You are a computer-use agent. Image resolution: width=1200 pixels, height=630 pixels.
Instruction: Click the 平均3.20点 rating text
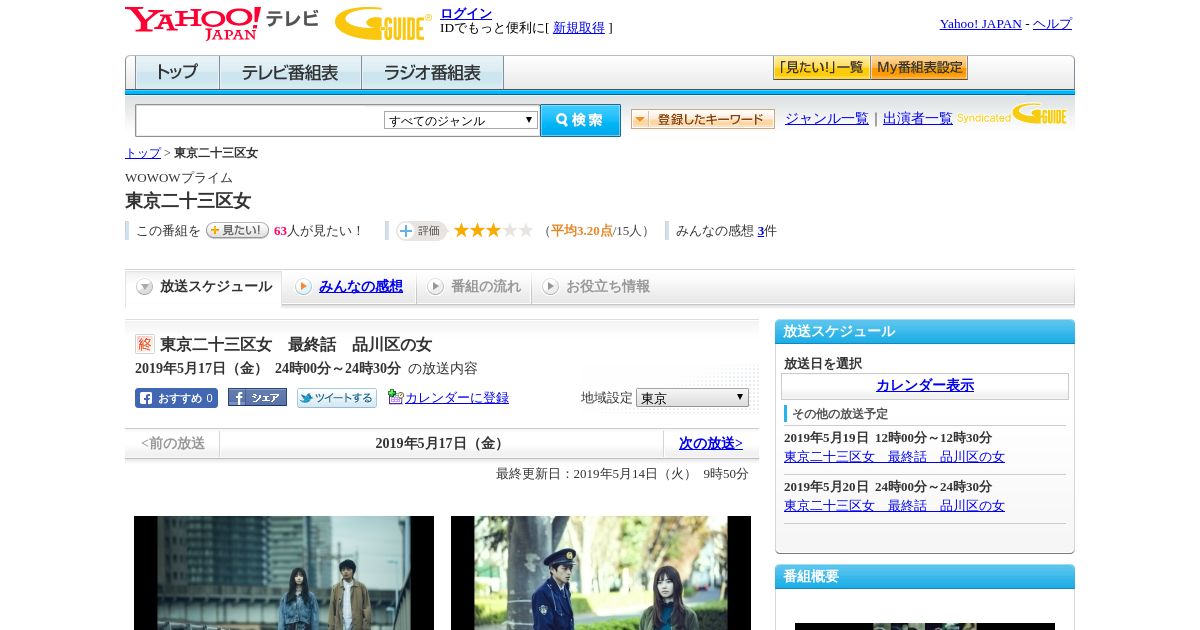coord(582,231)
